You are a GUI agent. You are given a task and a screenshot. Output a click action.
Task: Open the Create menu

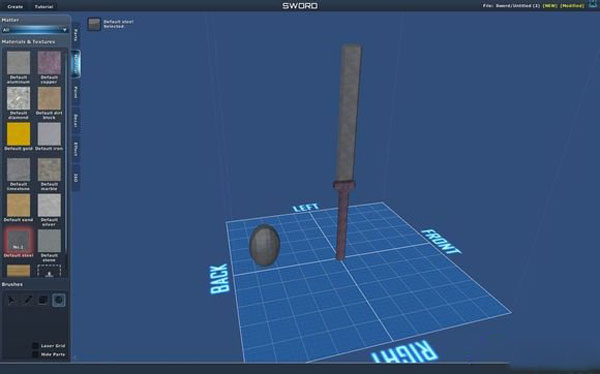tap(15, 6)
